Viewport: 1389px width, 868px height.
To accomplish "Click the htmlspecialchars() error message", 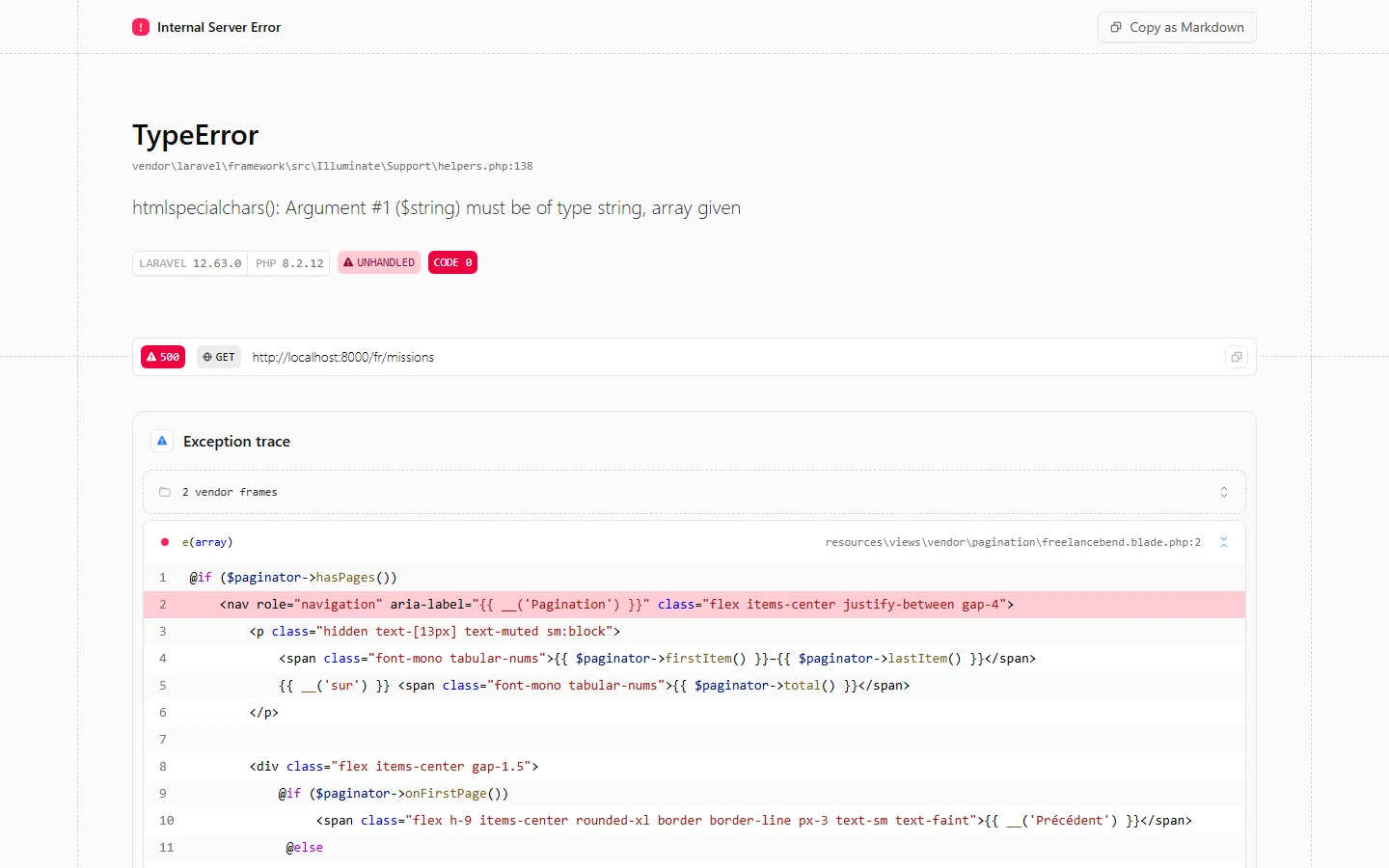I will pyautogui.click(x=437, y=208).
